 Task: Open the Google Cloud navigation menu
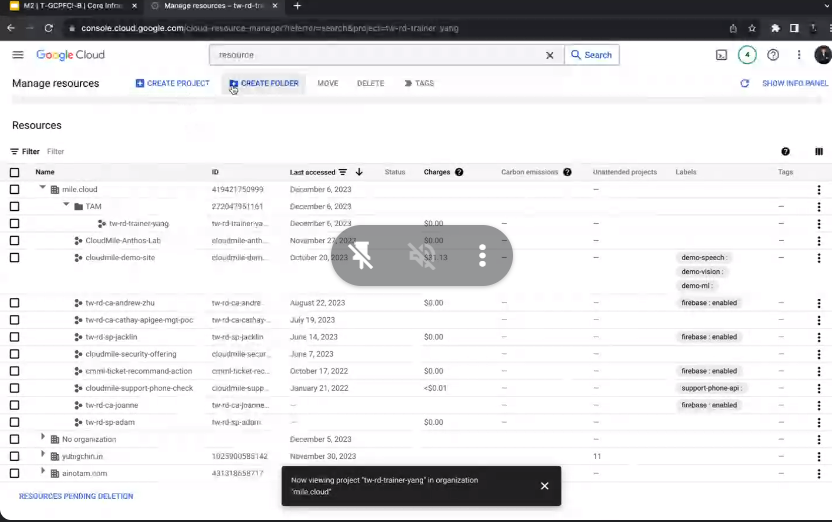pos(17,55)
